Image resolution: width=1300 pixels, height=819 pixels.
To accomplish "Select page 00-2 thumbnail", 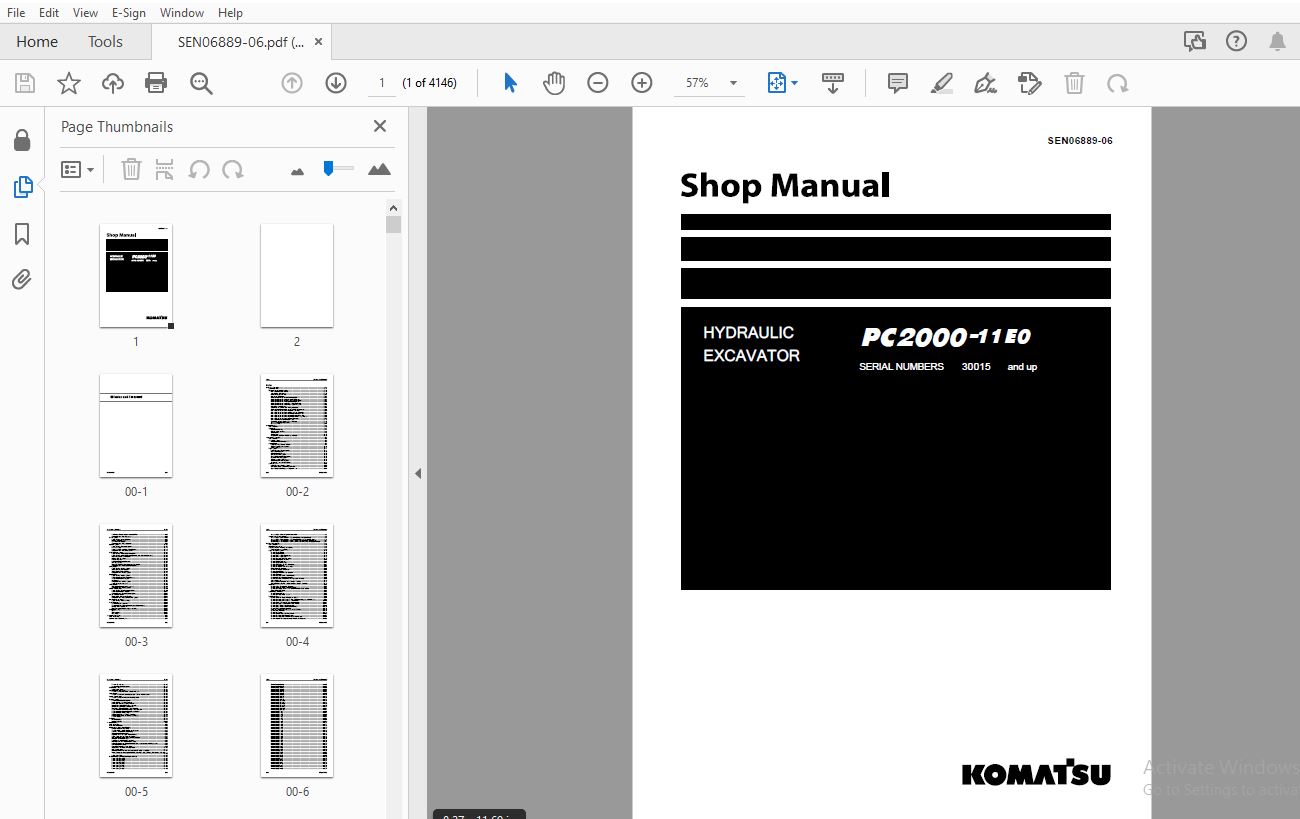I will 297,425.
